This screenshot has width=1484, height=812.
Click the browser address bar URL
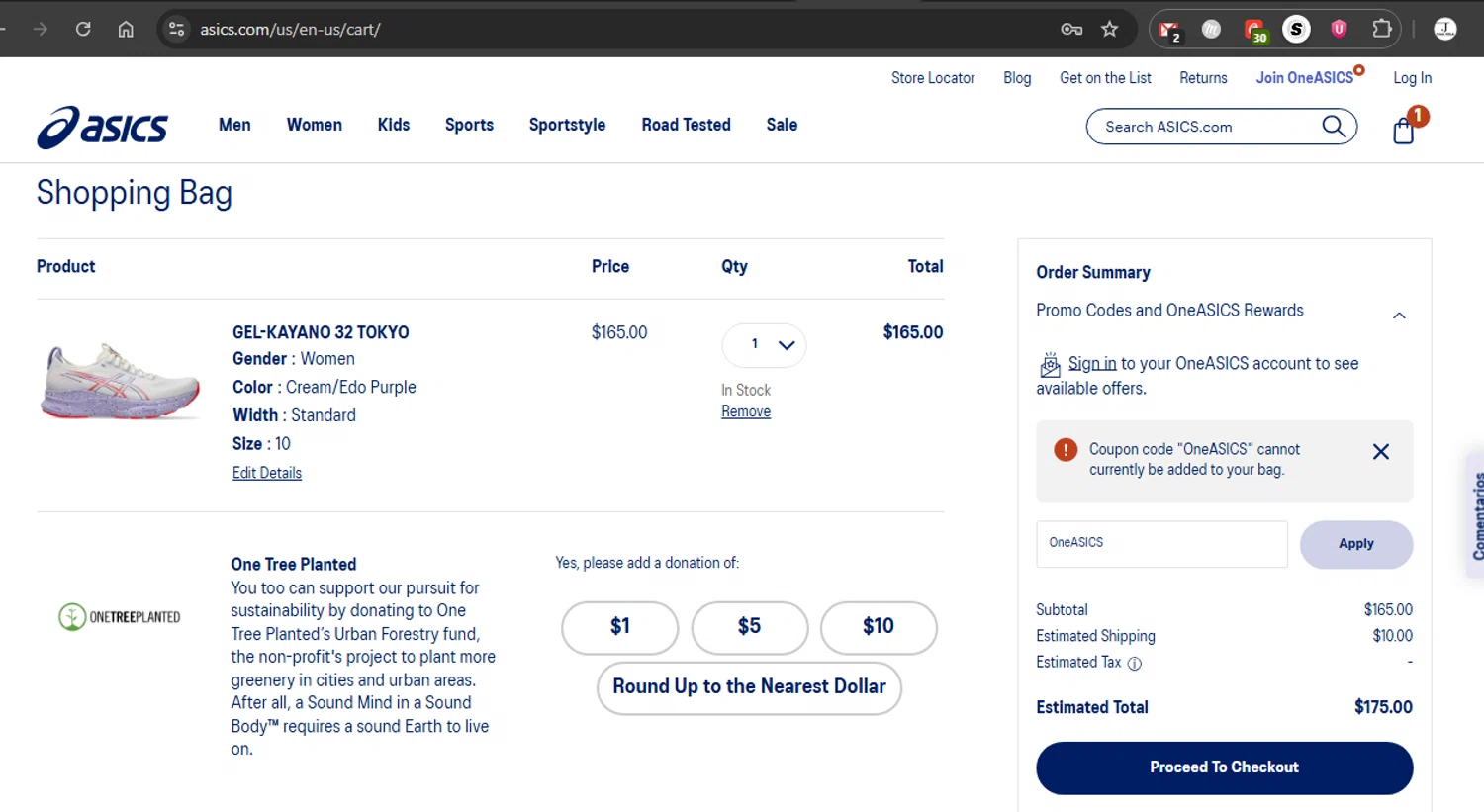(x=290, y=29)
